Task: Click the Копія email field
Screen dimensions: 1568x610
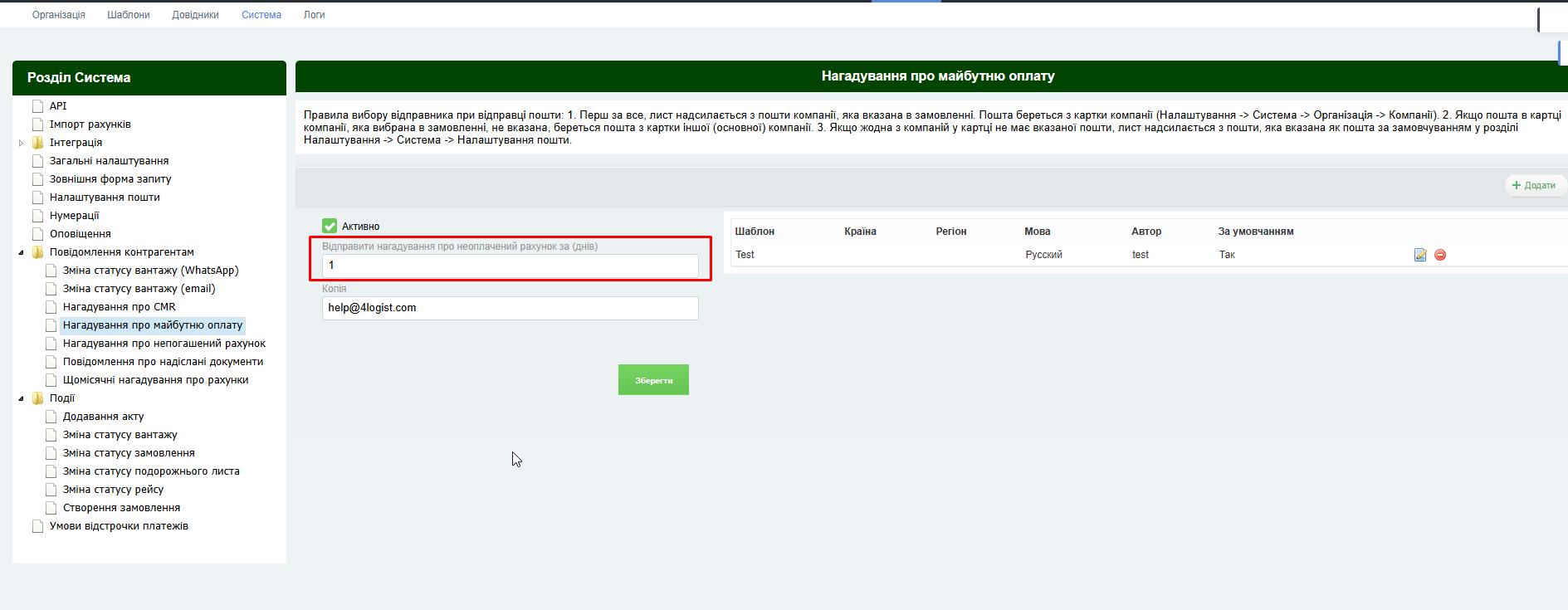Action: [510, 308]
